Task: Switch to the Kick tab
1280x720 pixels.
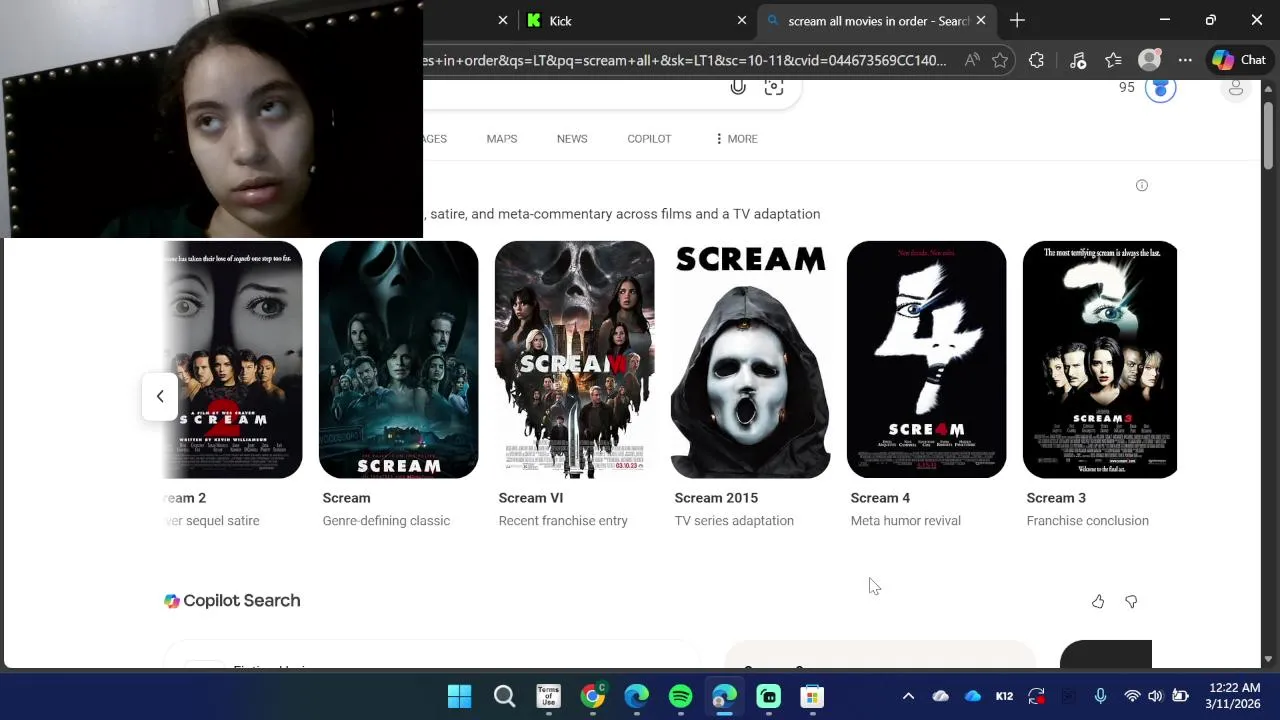Action: pyautogui.click(x=638, y=20)
